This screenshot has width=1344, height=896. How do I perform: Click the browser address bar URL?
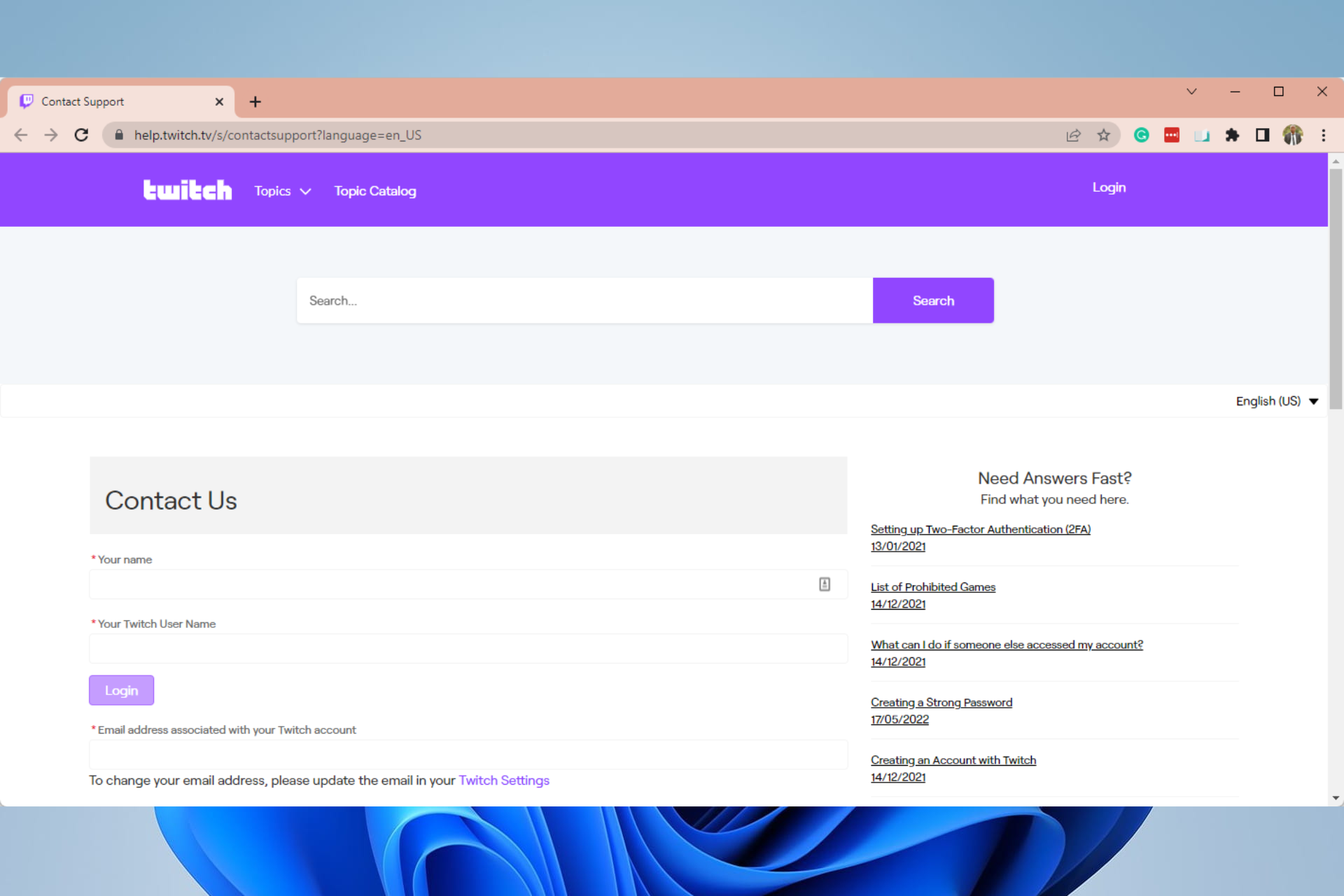[x=278, y=135]
